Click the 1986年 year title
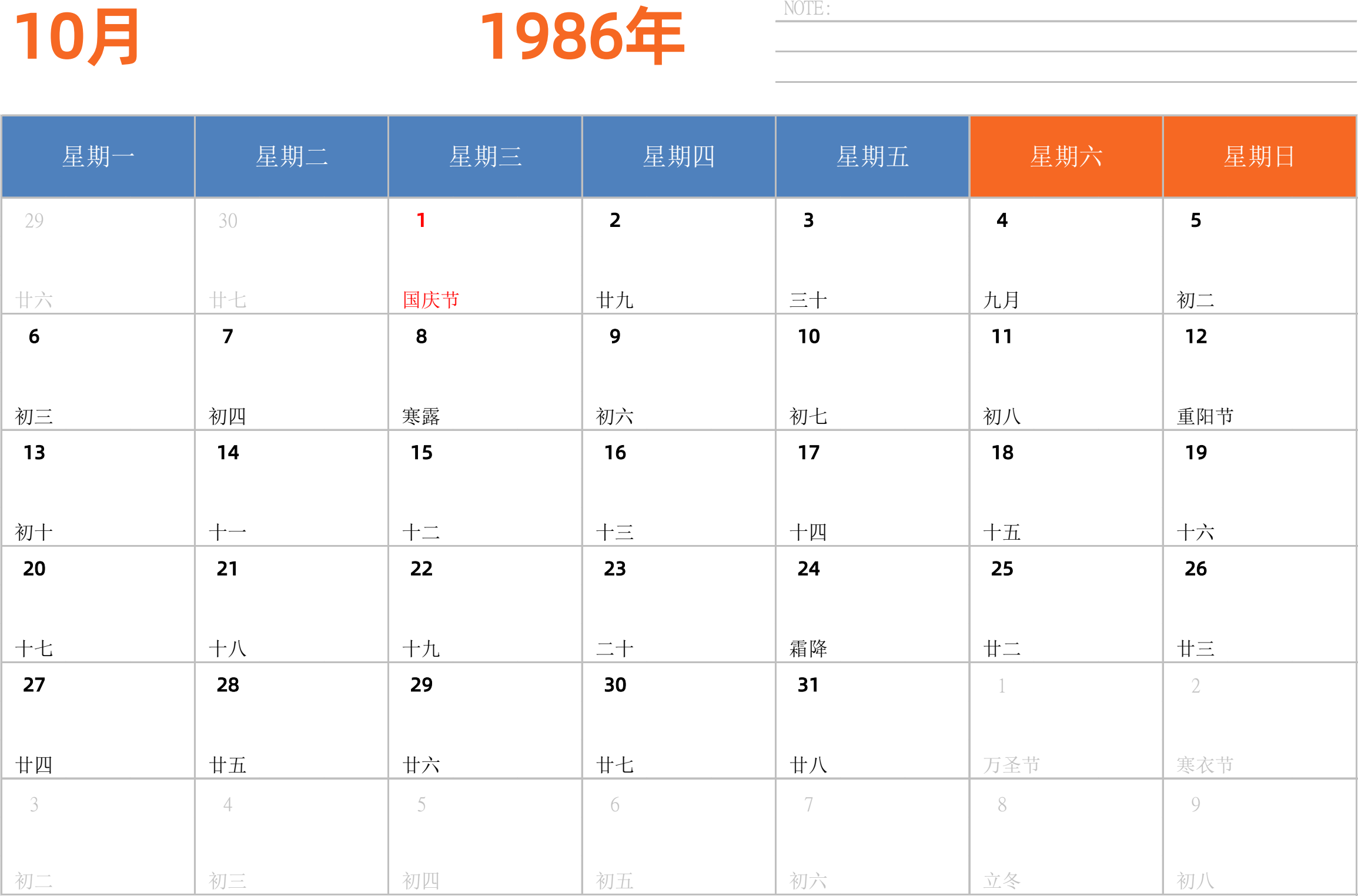This screenshot has width=1358, height=896. point(582,36)
